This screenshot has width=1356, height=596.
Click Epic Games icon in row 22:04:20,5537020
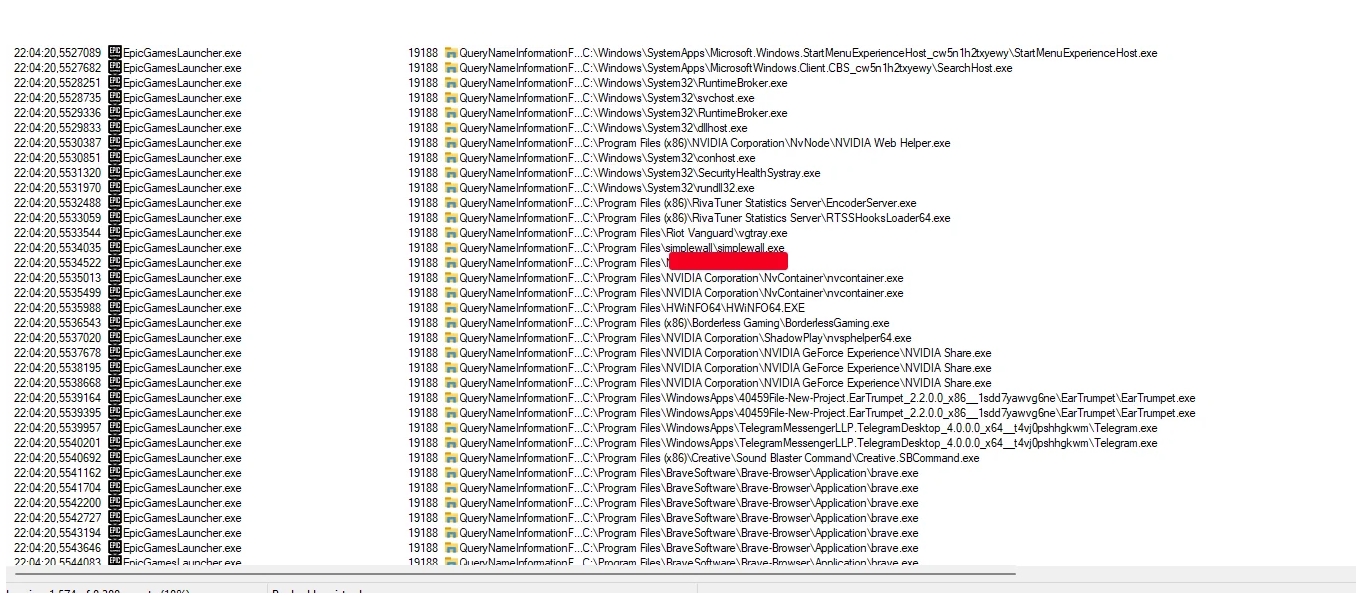[x=114, y=338]
